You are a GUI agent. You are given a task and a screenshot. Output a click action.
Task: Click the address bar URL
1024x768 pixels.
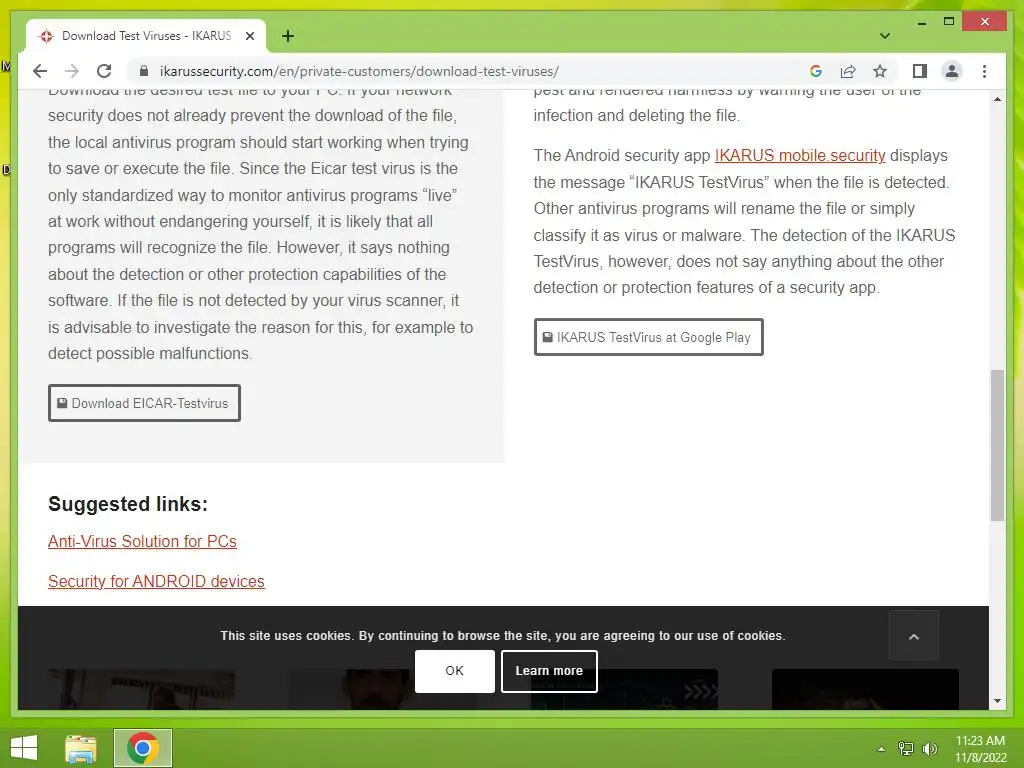(359, 71)
